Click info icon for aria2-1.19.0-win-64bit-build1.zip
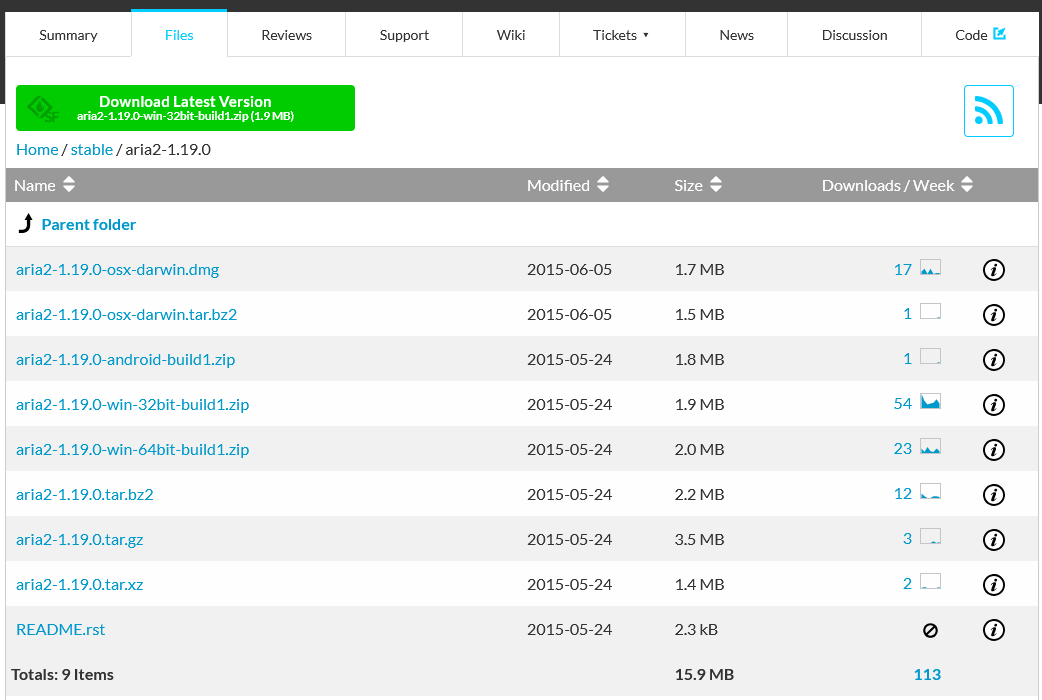 pos(993,449)
